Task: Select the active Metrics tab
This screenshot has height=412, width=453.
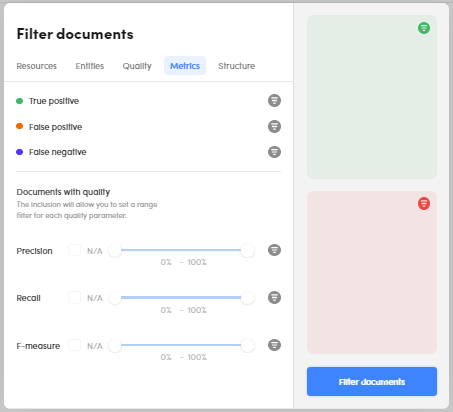Action: tap(185, 66)
